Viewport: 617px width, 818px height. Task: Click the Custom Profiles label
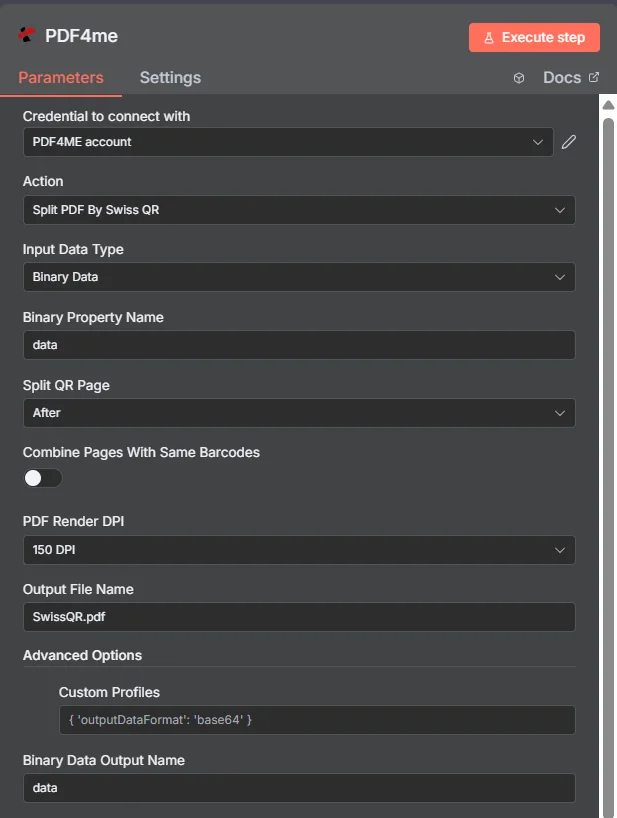[x=109, y=692]
